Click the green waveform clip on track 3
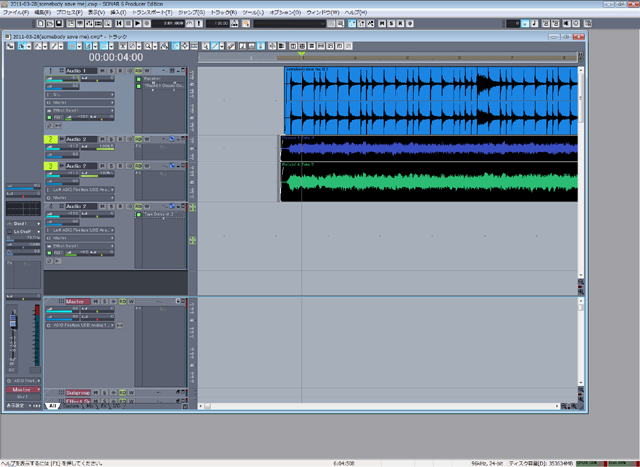This screenshot has width=640, height=467. (429, 182)
